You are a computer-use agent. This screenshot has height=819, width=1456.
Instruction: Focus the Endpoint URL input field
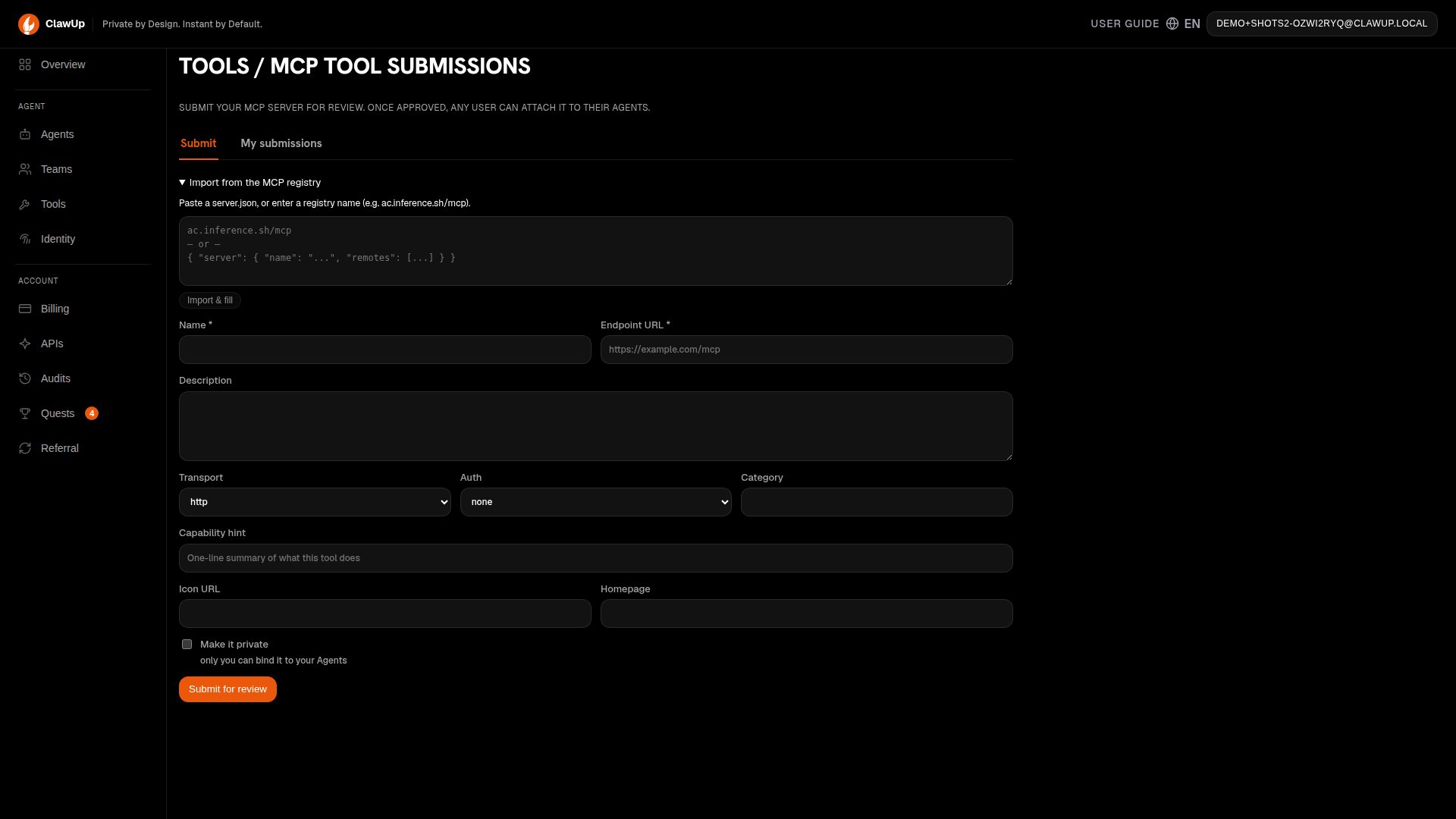pos(807,350)
